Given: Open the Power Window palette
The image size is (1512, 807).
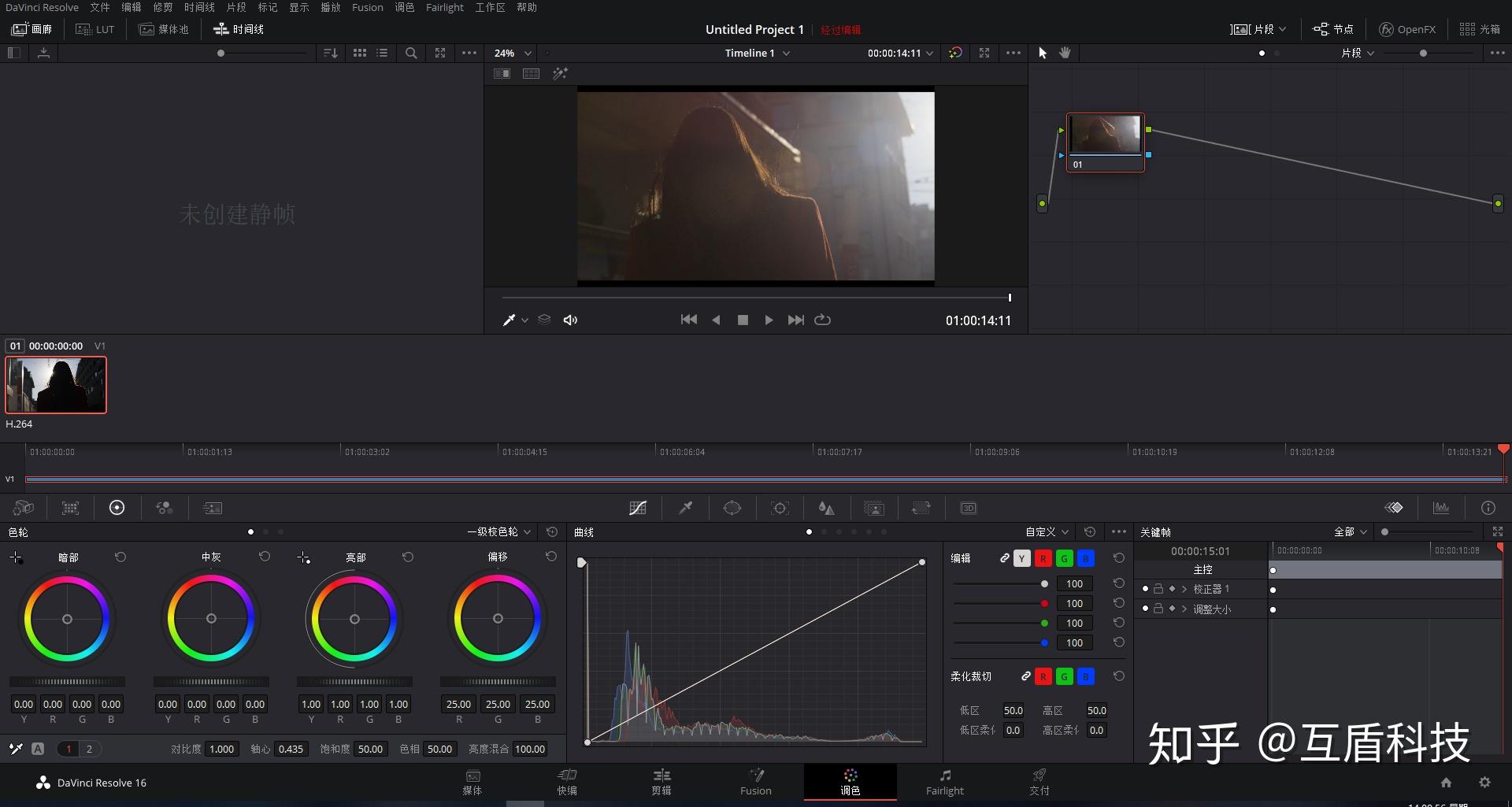Looking at the screenshot, I should (x=732, y=508).
